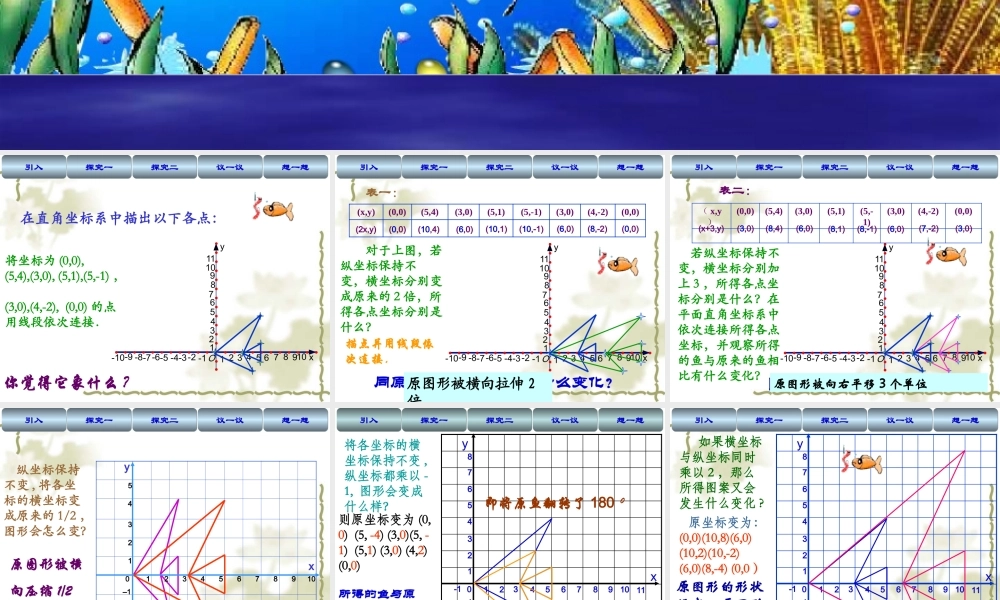Click the button after 议一议 on plot-points slide

click(x=295, y=167)
